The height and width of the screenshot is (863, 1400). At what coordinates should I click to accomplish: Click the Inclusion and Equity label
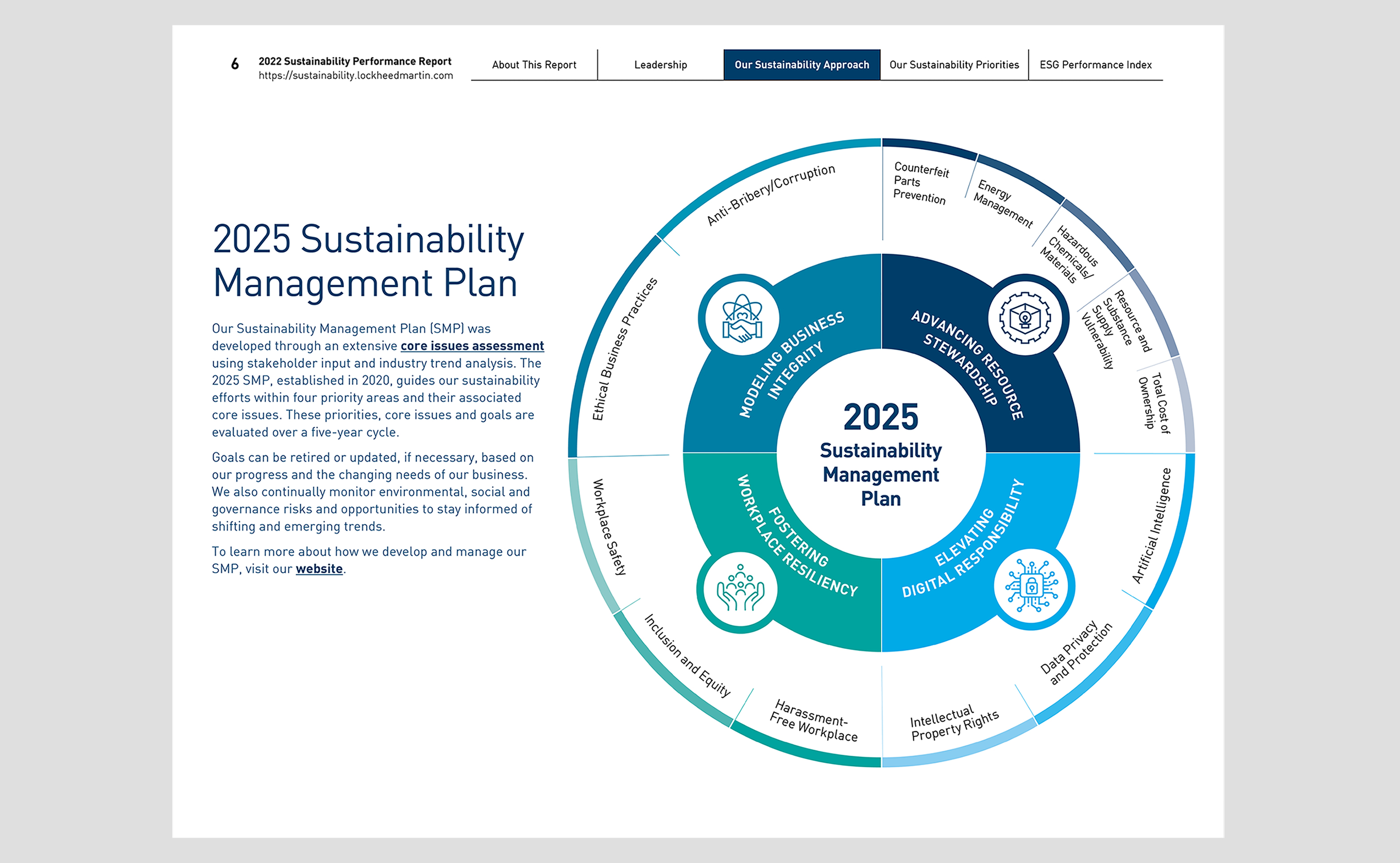point(687,656)
